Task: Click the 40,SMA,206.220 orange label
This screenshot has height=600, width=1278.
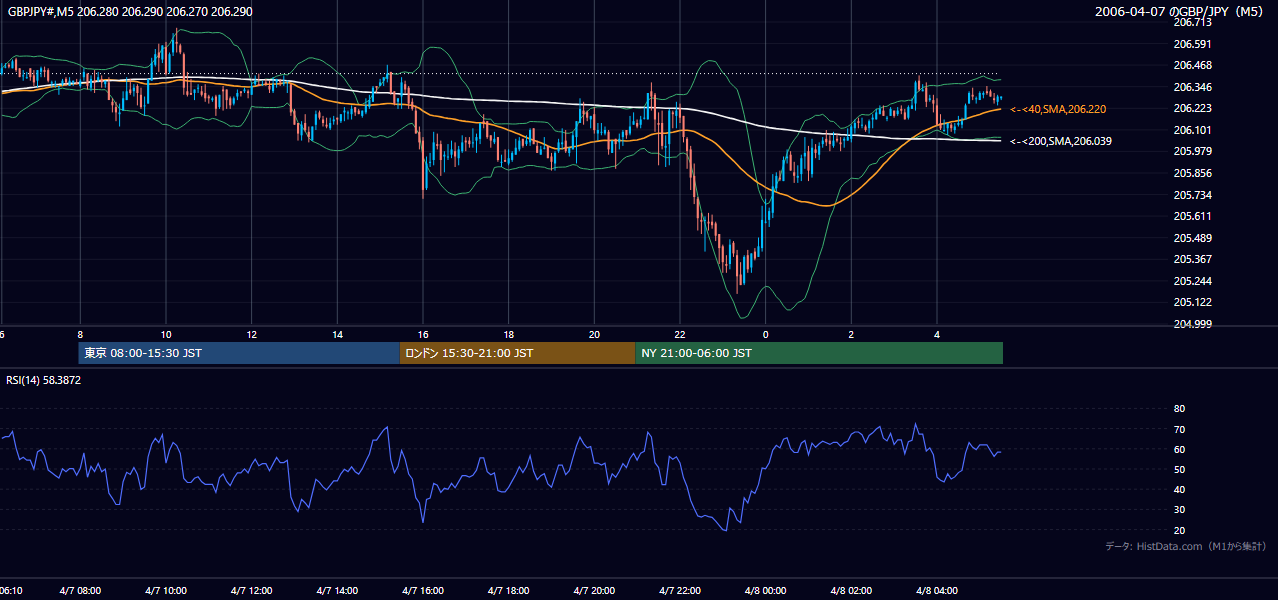Action: click(1058, 109)
